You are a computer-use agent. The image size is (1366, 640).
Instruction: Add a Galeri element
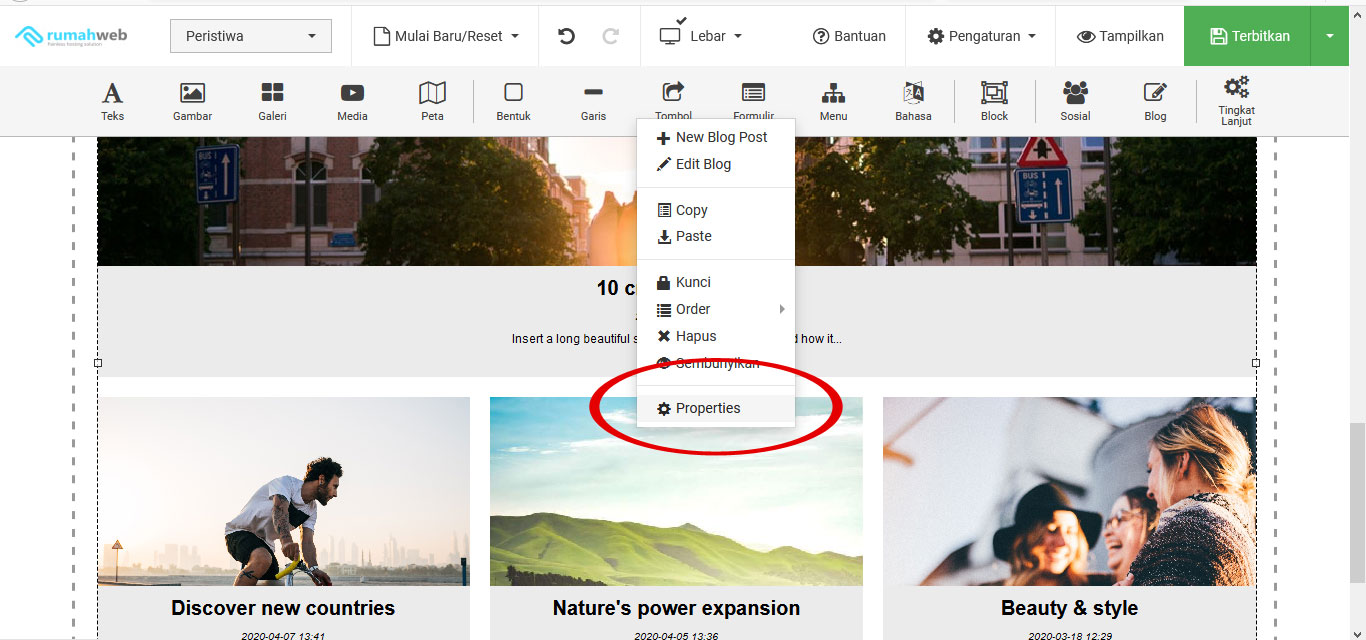pos(272,102)
